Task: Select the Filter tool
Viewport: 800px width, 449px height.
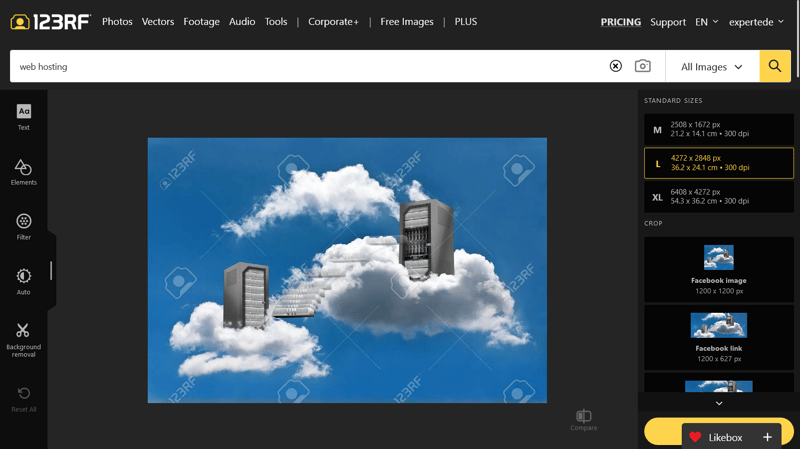Action: 23,227
